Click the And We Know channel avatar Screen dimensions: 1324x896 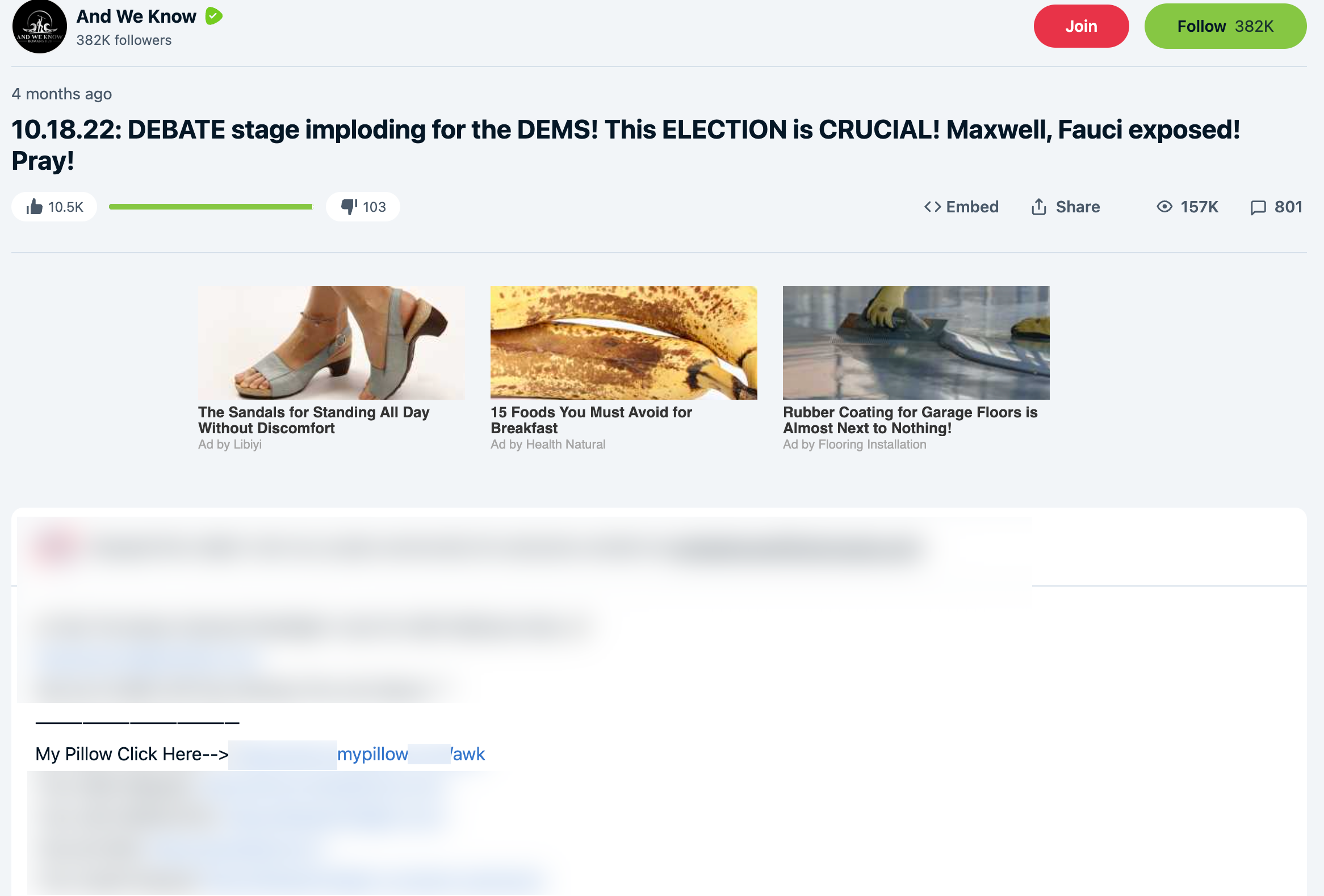click(x=39, y=27)
